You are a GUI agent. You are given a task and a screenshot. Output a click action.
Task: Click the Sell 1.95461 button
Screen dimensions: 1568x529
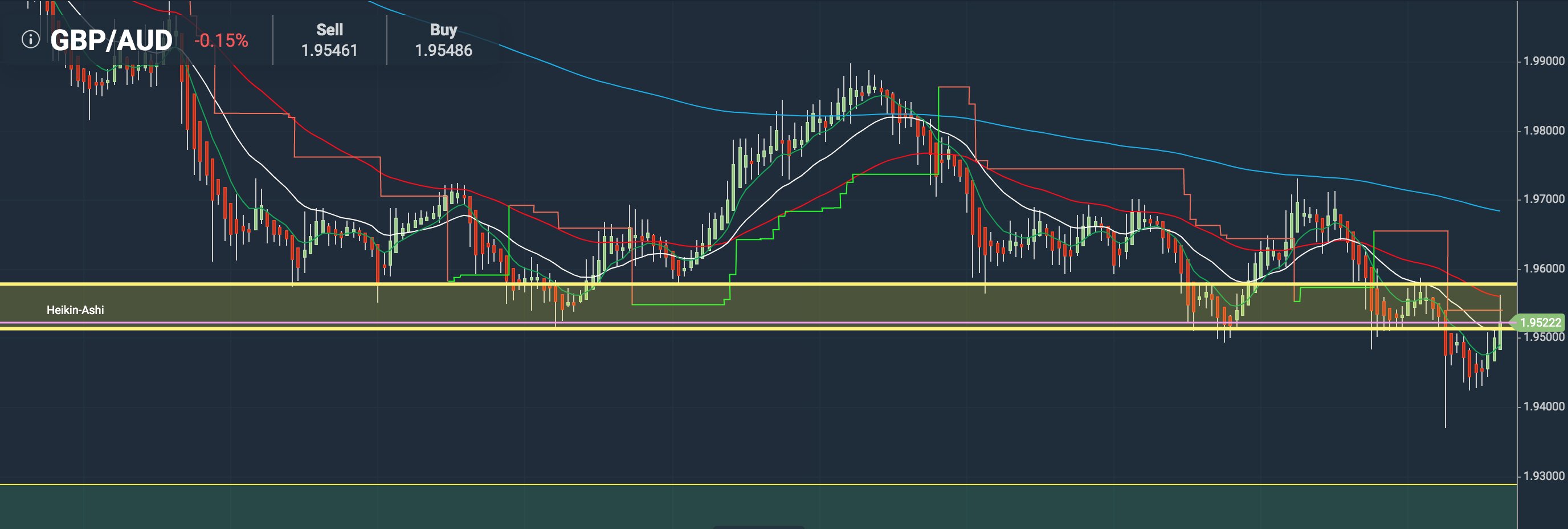pos(329,40)
